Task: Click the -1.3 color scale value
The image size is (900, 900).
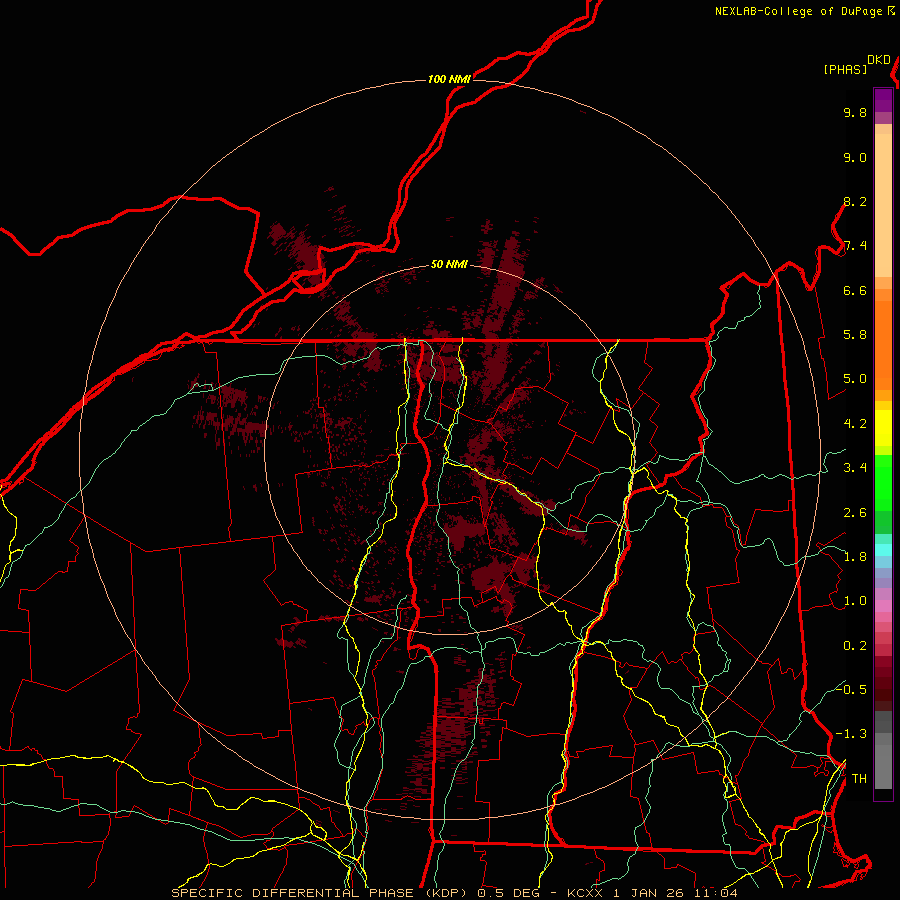Action: point(851,735)
